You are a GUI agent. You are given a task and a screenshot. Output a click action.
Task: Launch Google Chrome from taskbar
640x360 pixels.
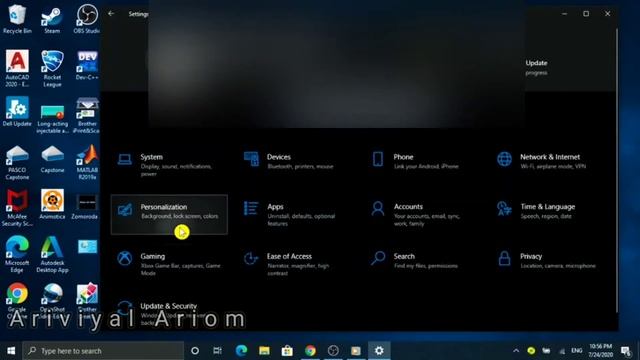tap(310, 351)
